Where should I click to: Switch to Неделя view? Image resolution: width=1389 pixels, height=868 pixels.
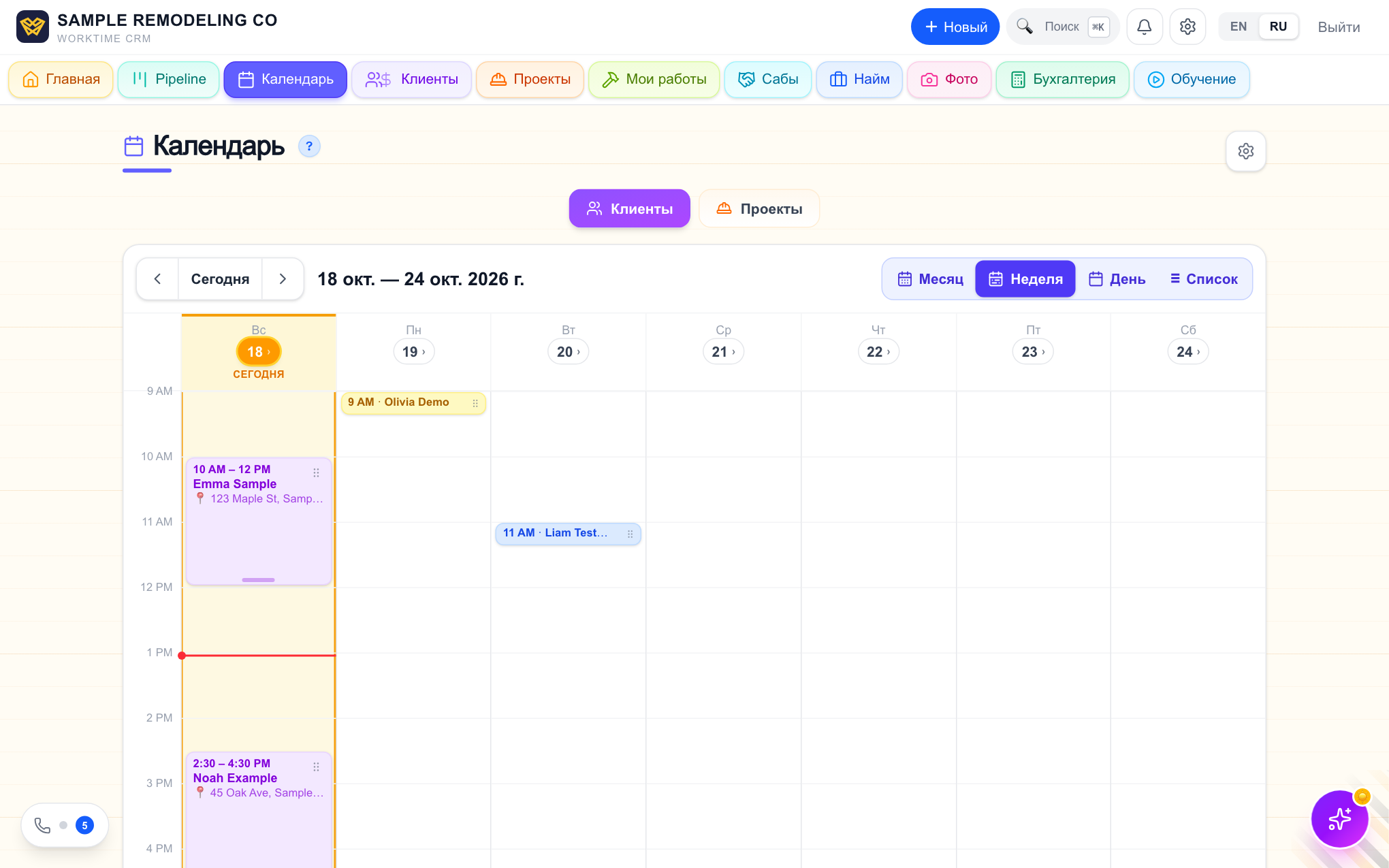(x=1025, y=279)
